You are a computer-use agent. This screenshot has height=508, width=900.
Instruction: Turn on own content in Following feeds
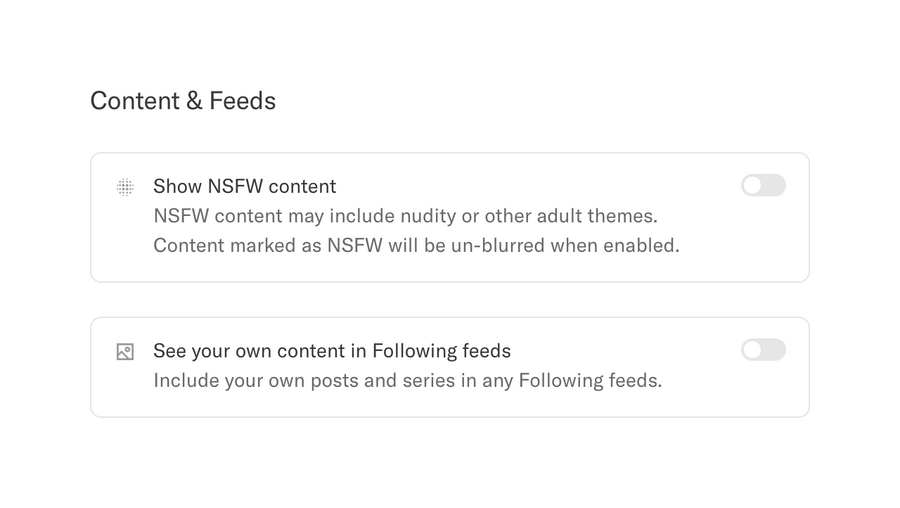coord(763,350)
